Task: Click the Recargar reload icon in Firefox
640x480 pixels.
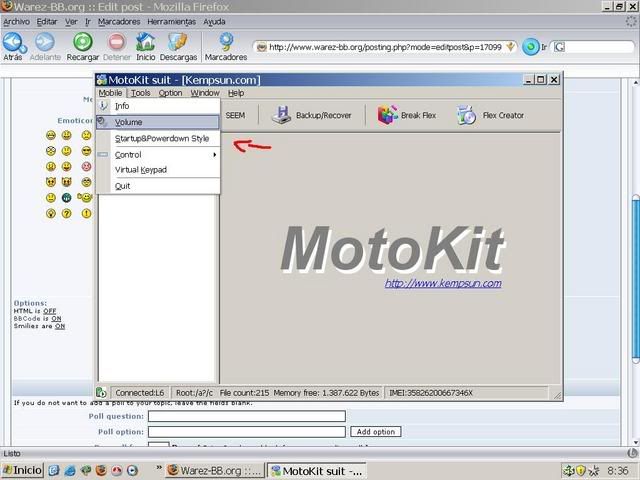Action: pyautogui.click(x=83, y=42)
